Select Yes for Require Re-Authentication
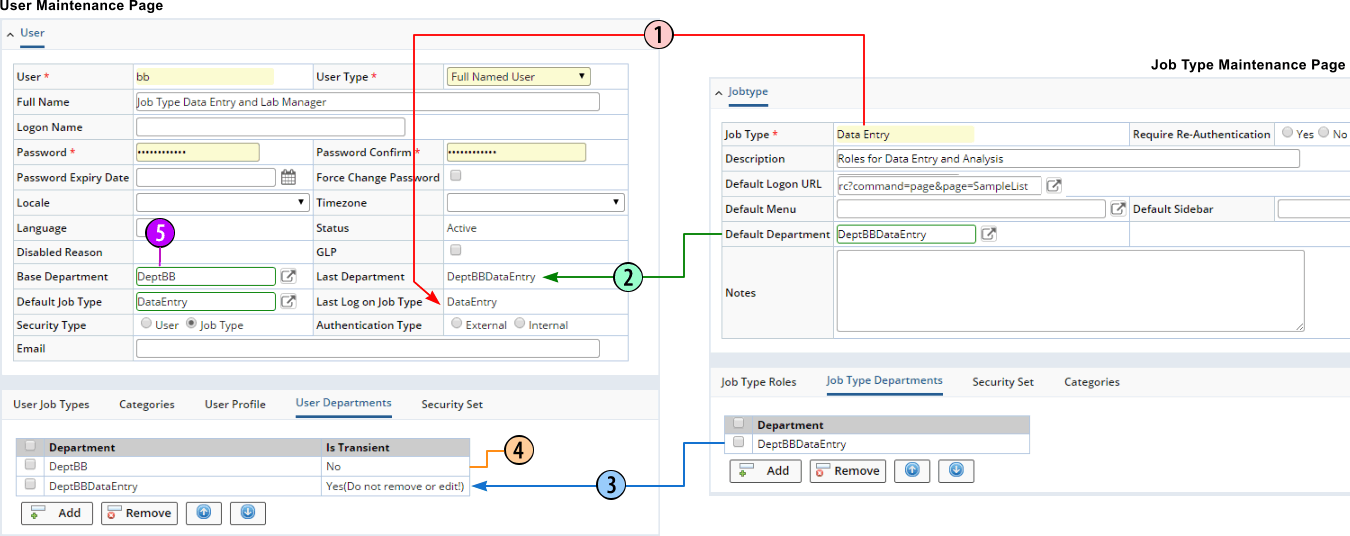Viewport: 1350px width, 536px height. 1286,133
